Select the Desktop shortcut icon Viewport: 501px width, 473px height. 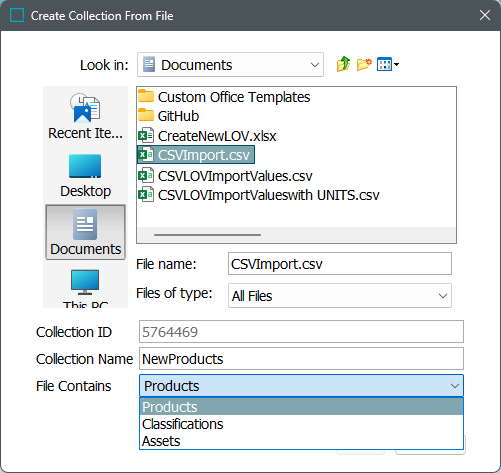click(x=85, y=176)
